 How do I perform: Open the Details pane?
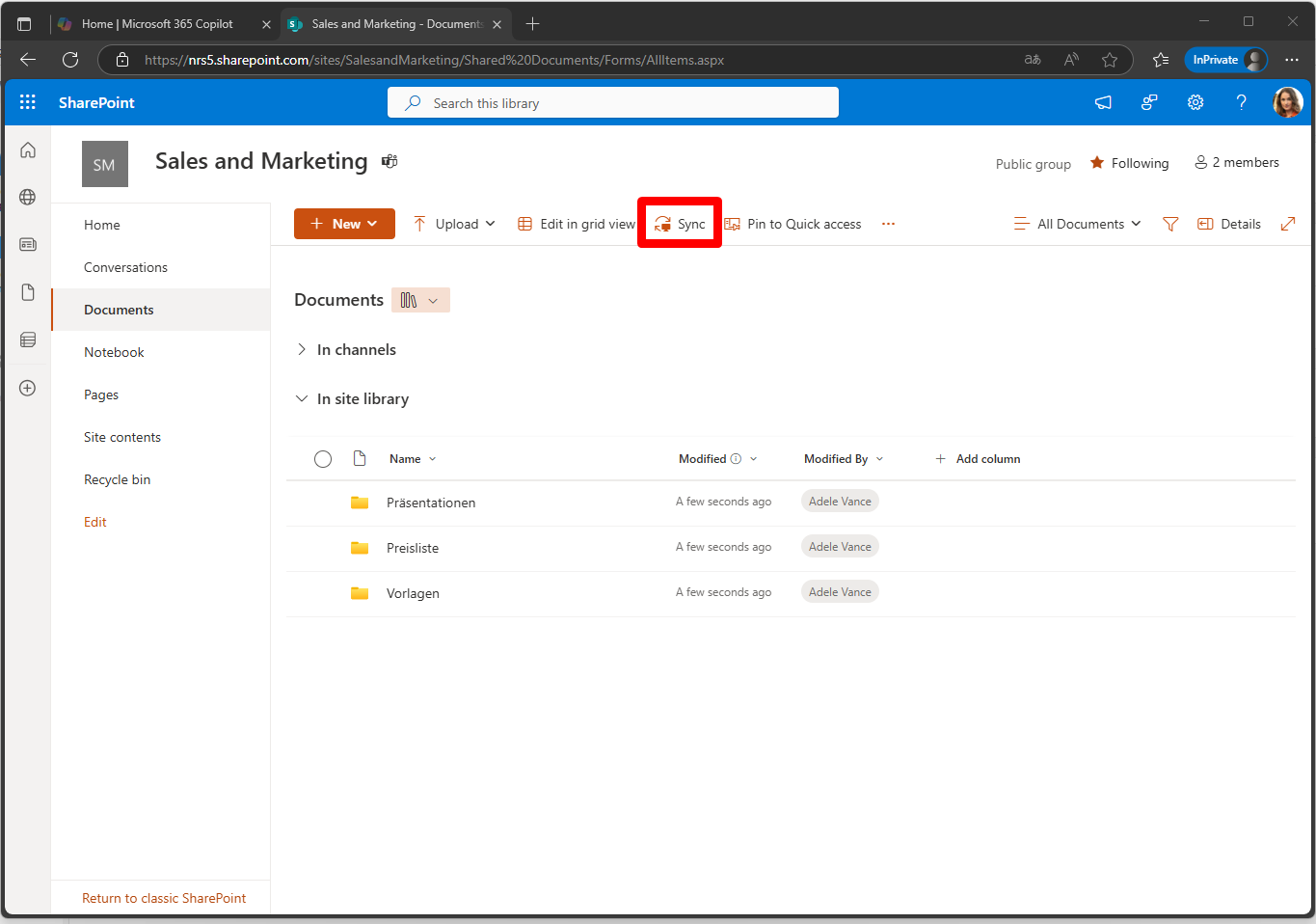tap(1229, 224)
